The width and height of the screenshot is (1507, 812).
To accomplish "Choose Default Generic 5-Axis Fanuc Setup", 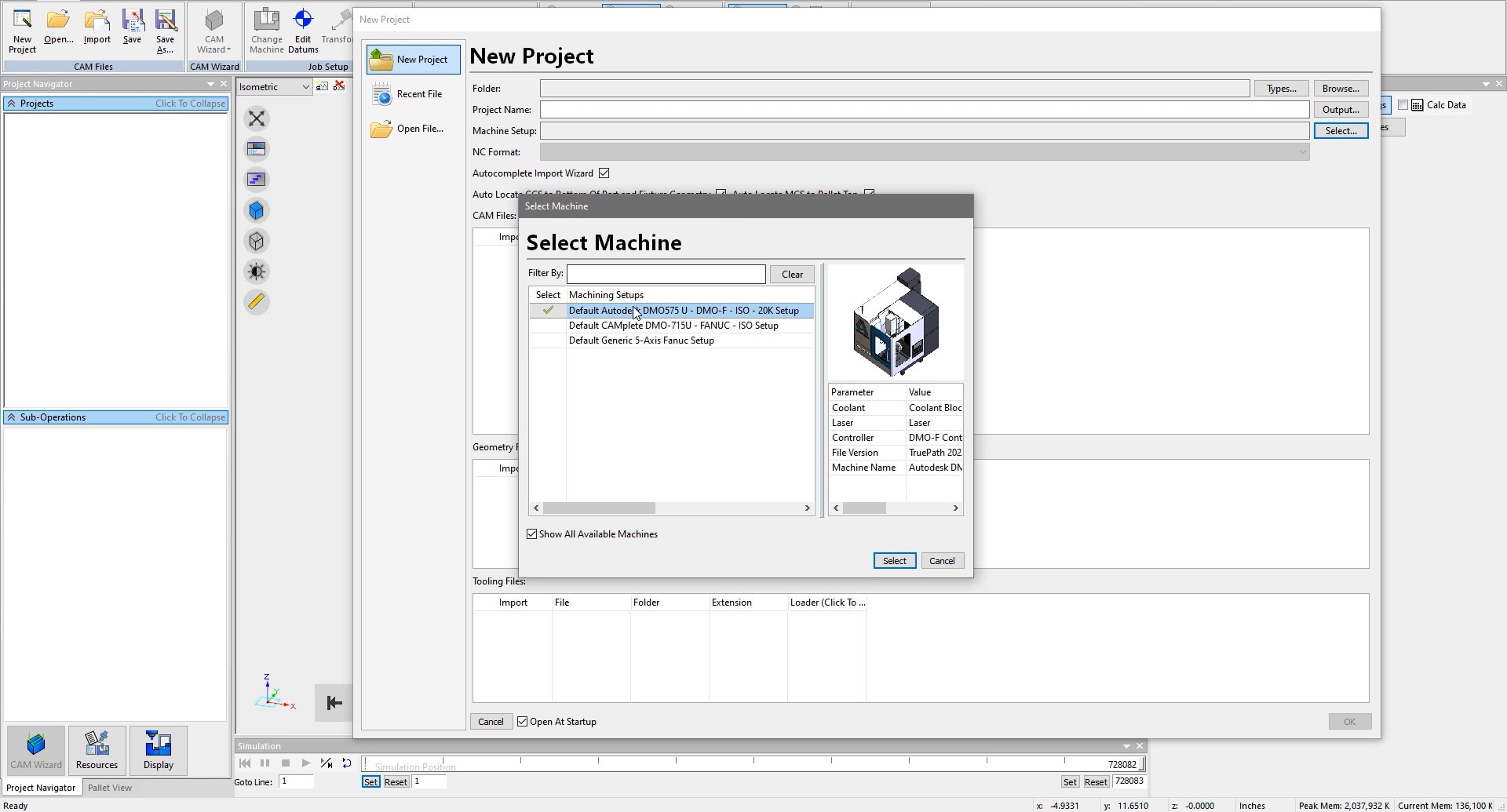I will 641,340.
